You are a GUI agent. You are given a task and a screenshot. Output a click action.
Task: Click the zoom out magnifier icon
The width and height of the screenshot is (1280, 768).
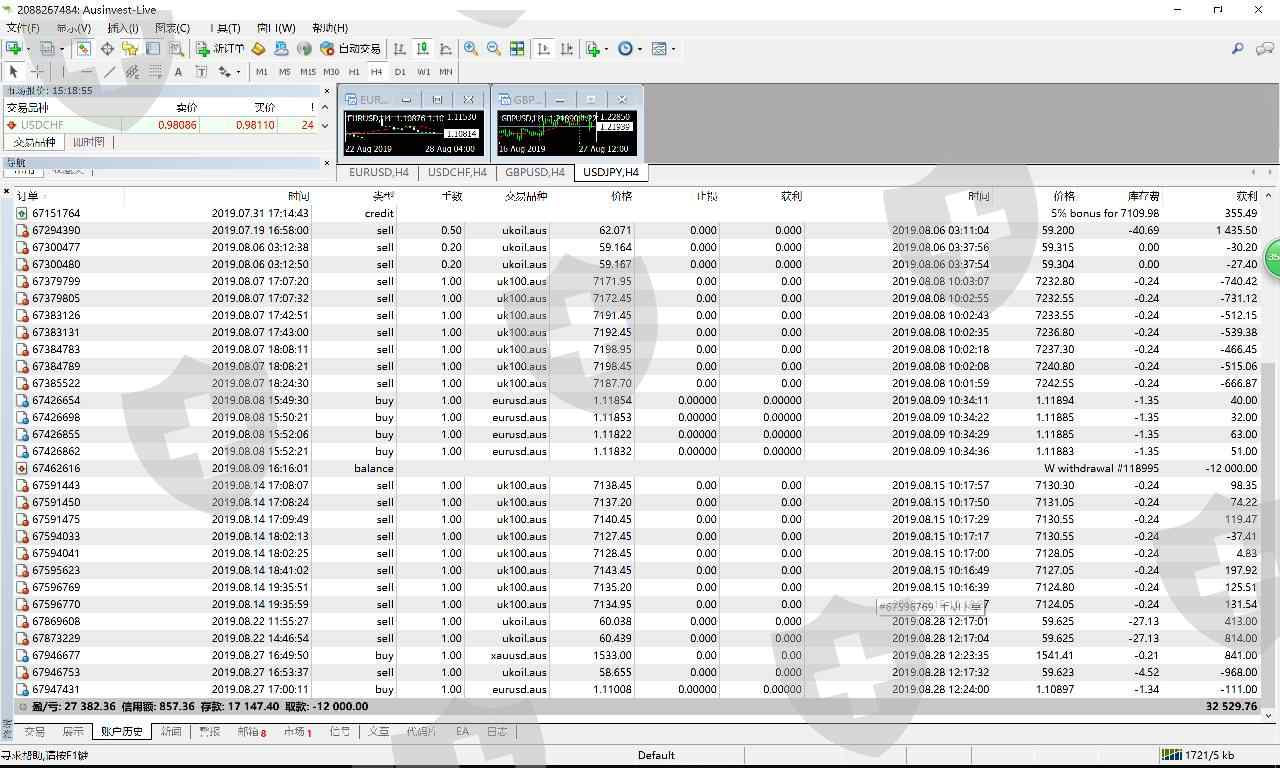point(494,48)
